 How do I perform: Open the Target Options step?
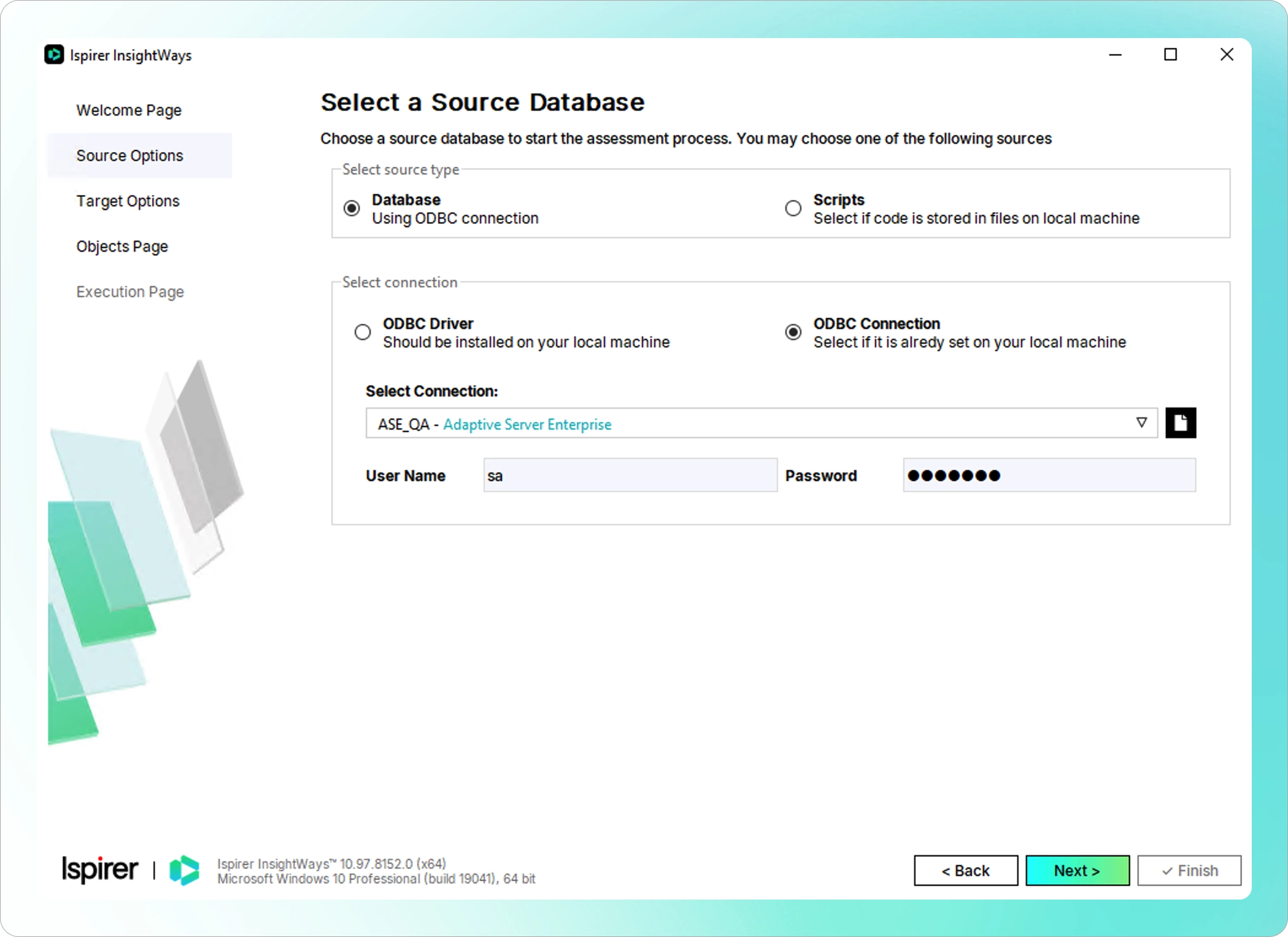pos(128,201)
